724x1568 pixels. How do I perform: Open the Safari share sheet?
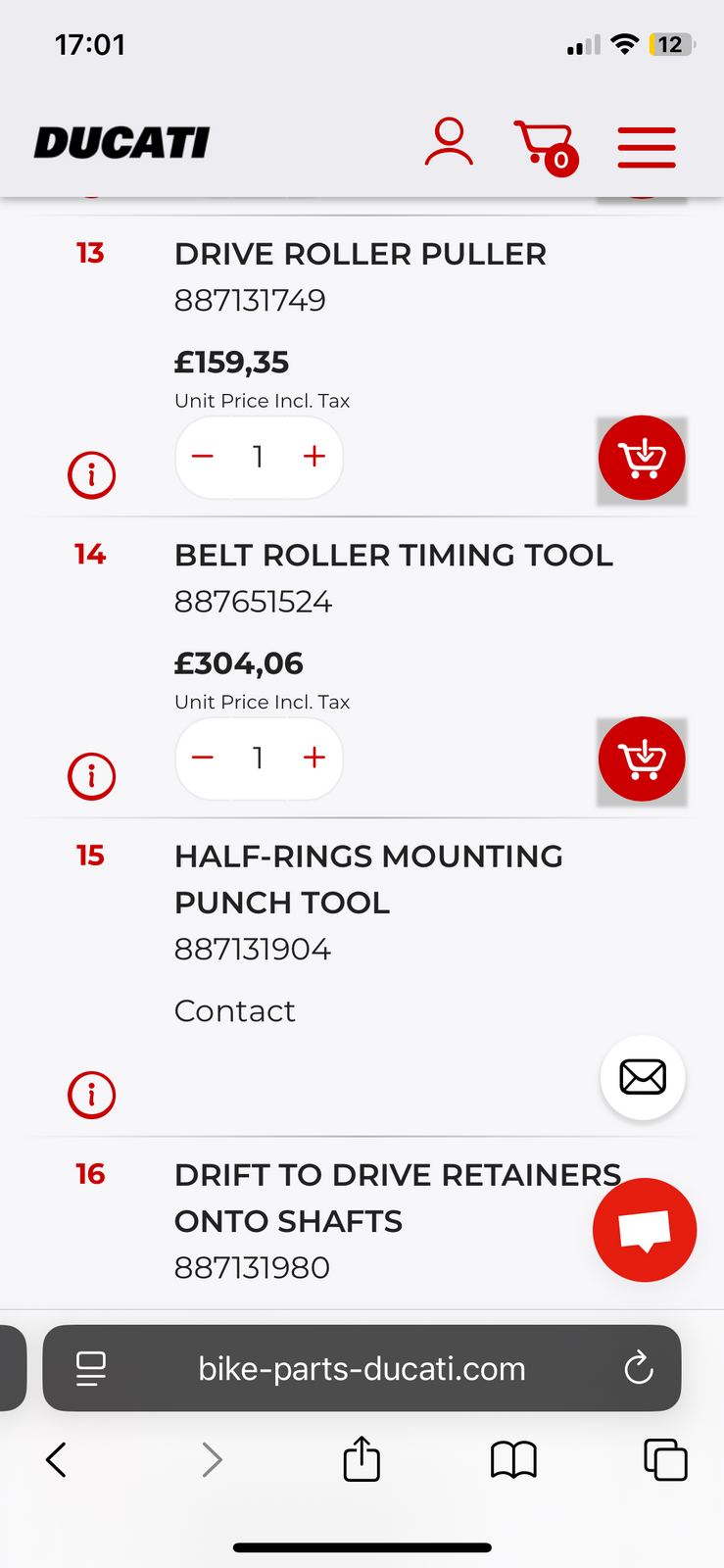click(362, 1459)
